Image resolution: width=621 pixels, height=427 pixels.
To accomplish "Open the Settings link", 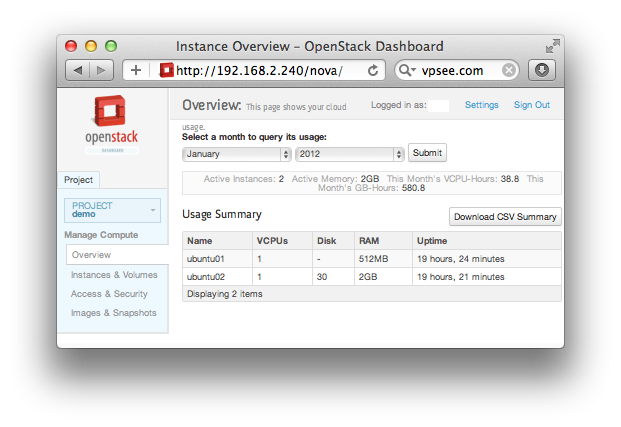I will (482, 105).
